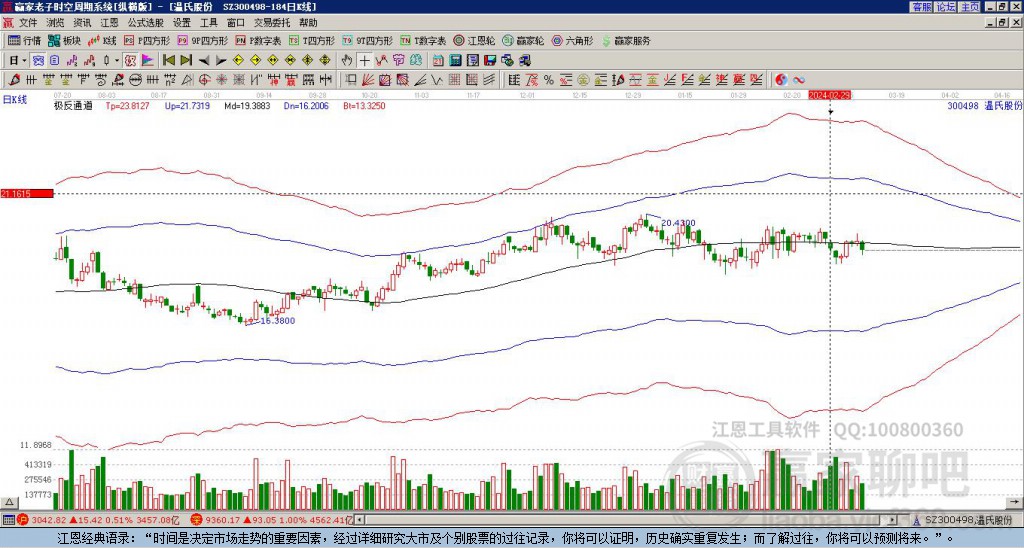Step the chart right with black arrow

tap(221, 61)
